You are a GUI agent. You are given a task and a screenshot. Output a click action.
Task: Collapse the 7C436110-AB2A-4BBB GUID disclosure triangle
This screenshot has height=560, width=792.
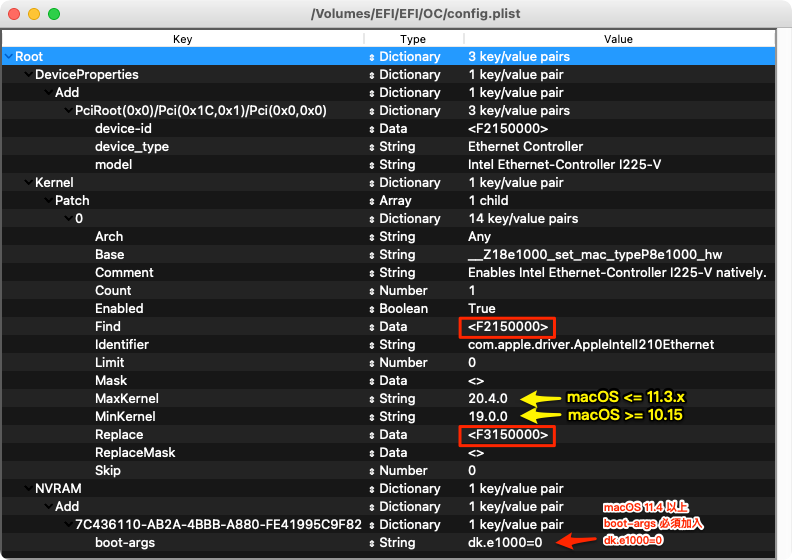click(68, 525)
